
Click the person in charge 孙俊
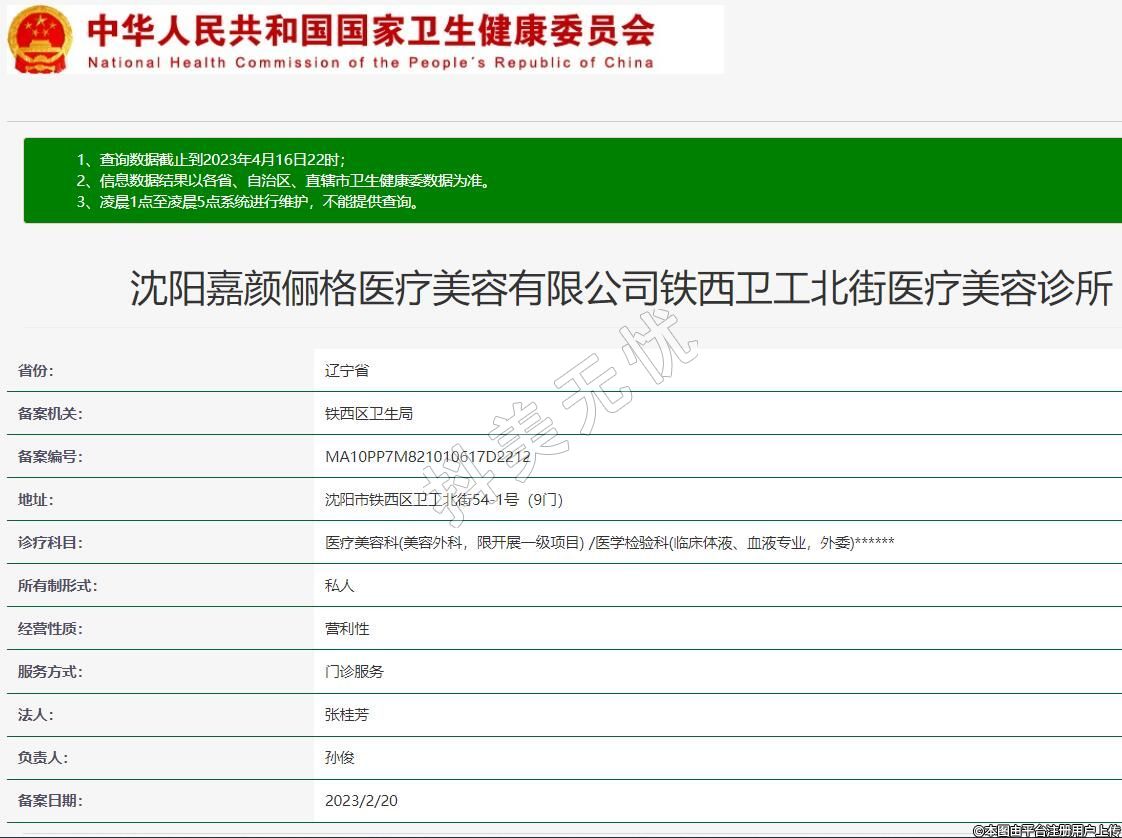pos(340,758)
